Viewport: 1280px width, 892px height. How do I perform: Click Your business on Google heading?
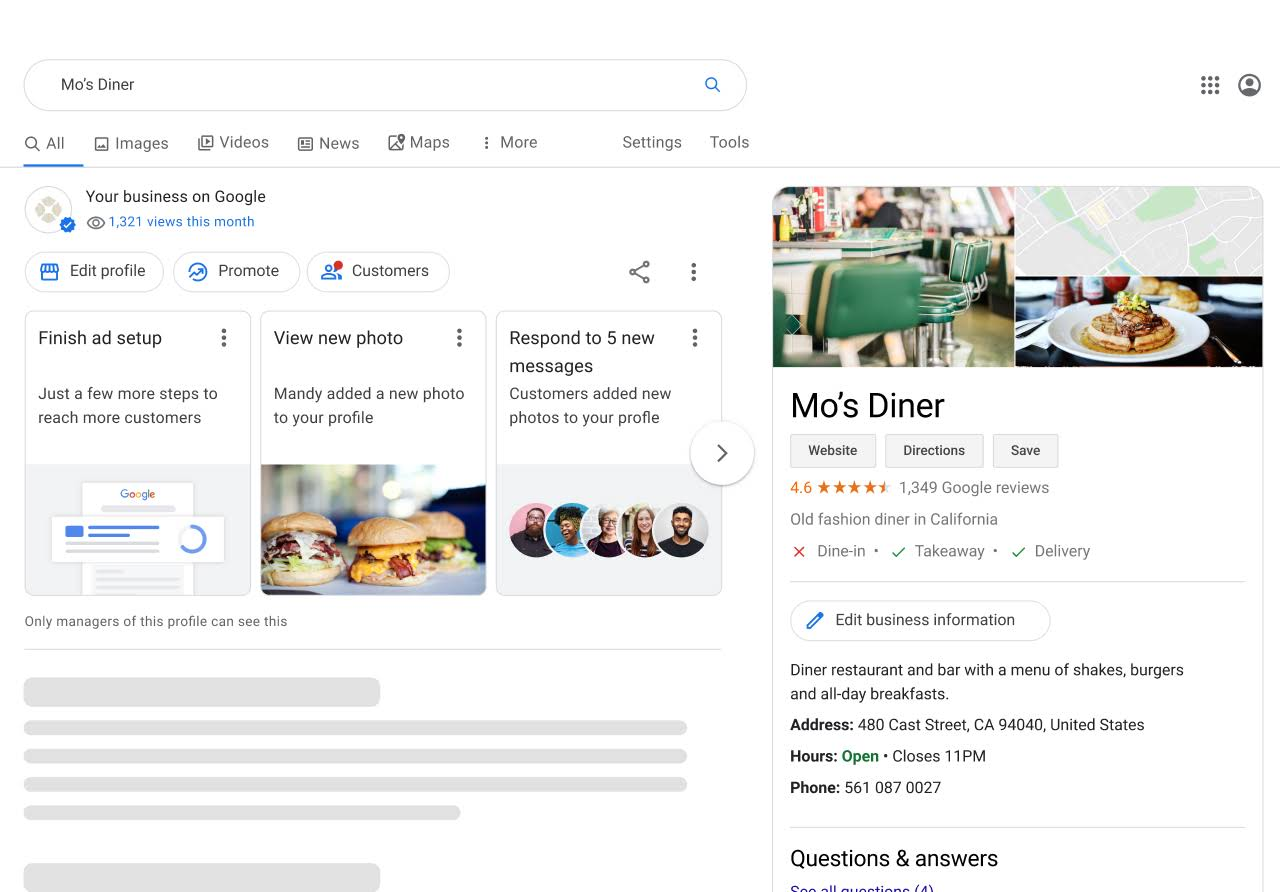(176, 197)
